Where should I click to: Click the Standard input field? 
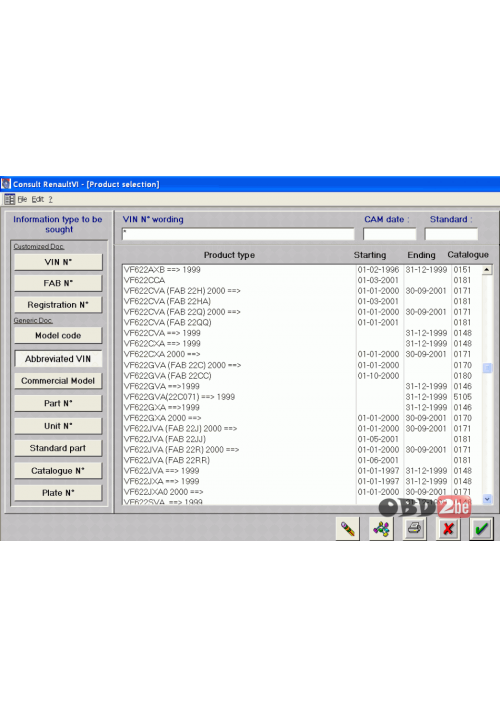click(451, 234)
